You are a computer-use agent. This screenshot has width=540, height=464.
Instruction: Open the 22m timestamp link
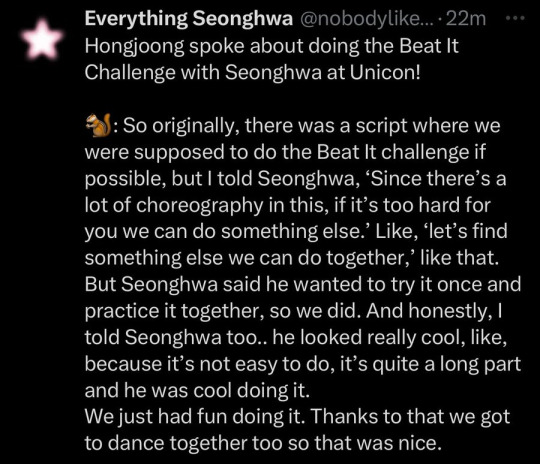466,19
